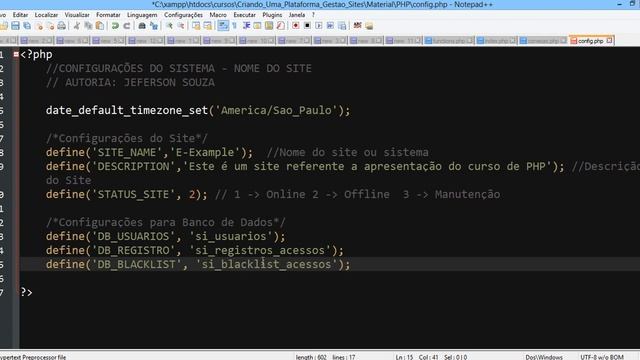This screenshot has height=360, width=640.
Task: Open the Plugins menu
Action: (272, 15)
